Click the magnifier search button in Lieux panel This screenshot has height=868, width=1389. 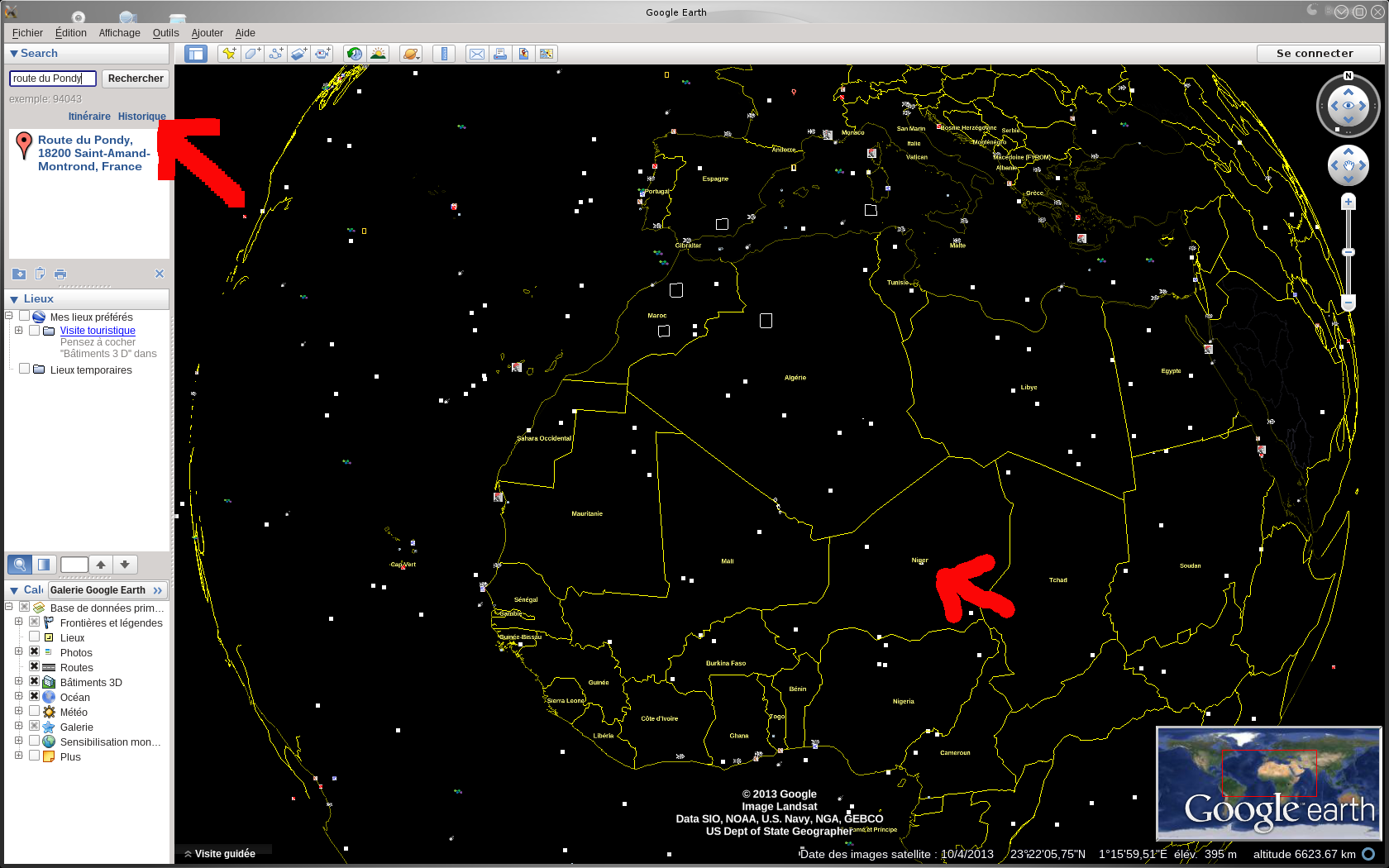20,565
